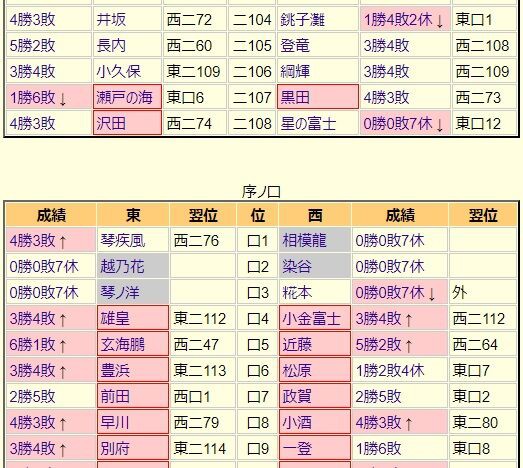Open the 糀本 wrestler link

click(297, 293)
